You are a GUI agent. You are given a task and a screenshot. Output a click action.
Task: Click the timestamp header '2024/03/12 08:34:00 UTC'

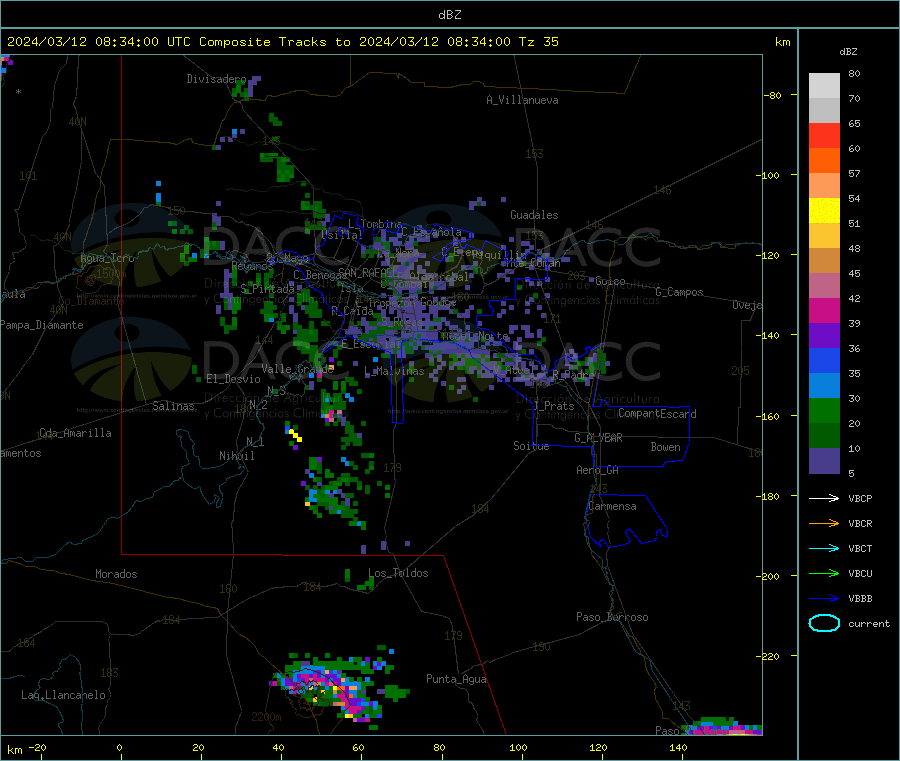pos(98,42)
